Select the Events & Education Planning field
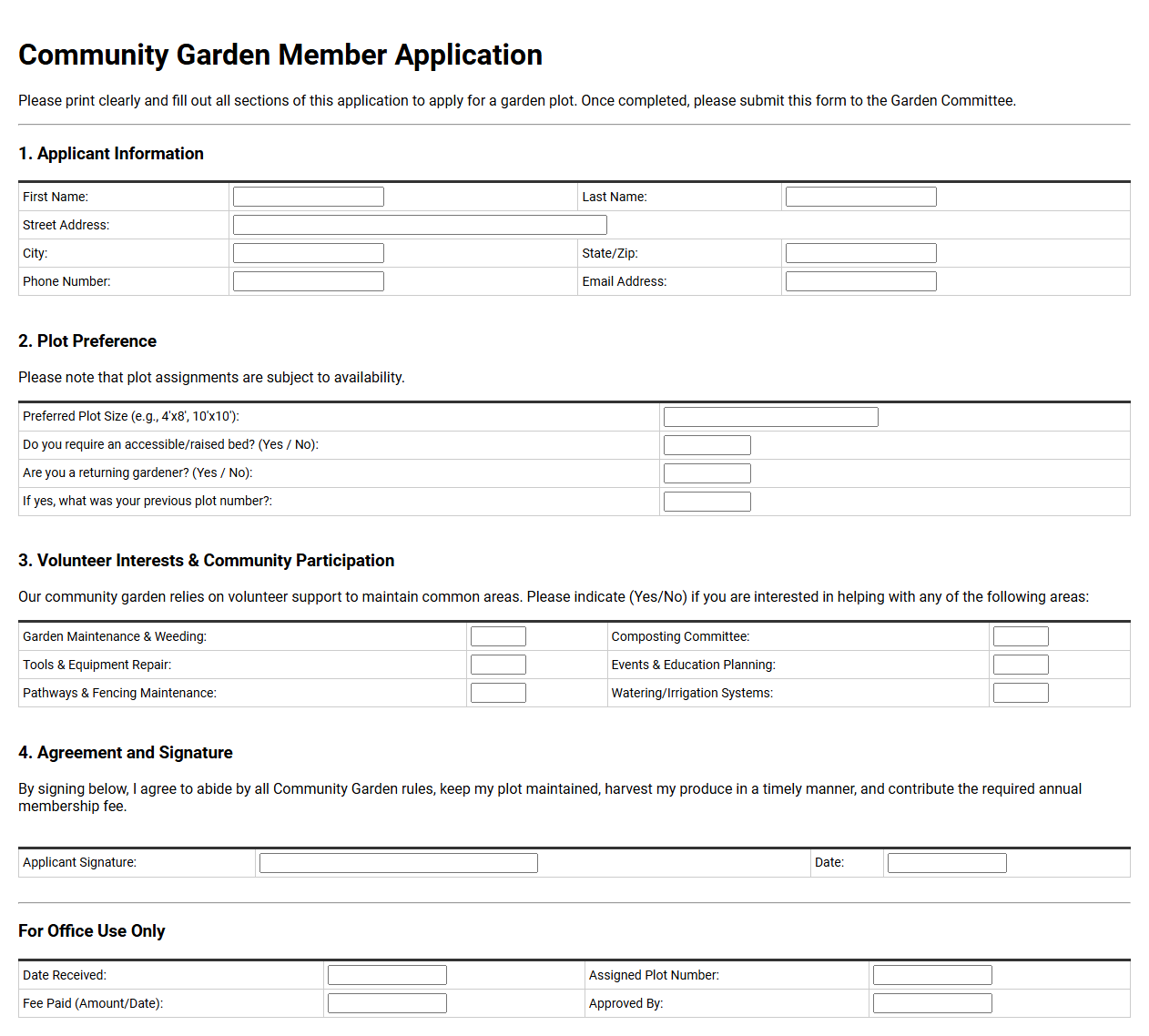This screenshot has width=1149, height=1036. tap(1021, 665)
